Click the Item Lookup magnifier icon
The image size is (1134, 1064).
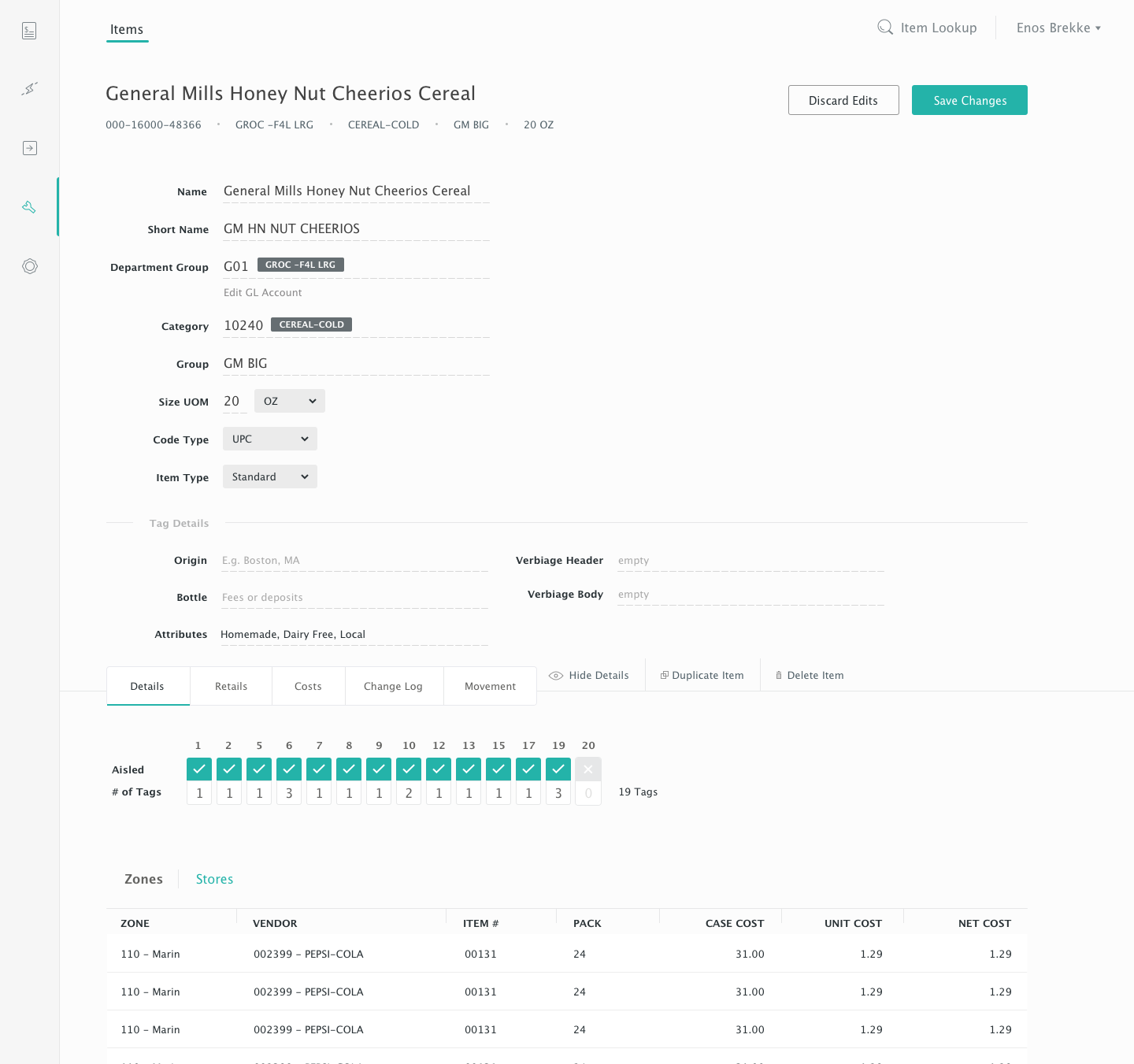point(885,28)
